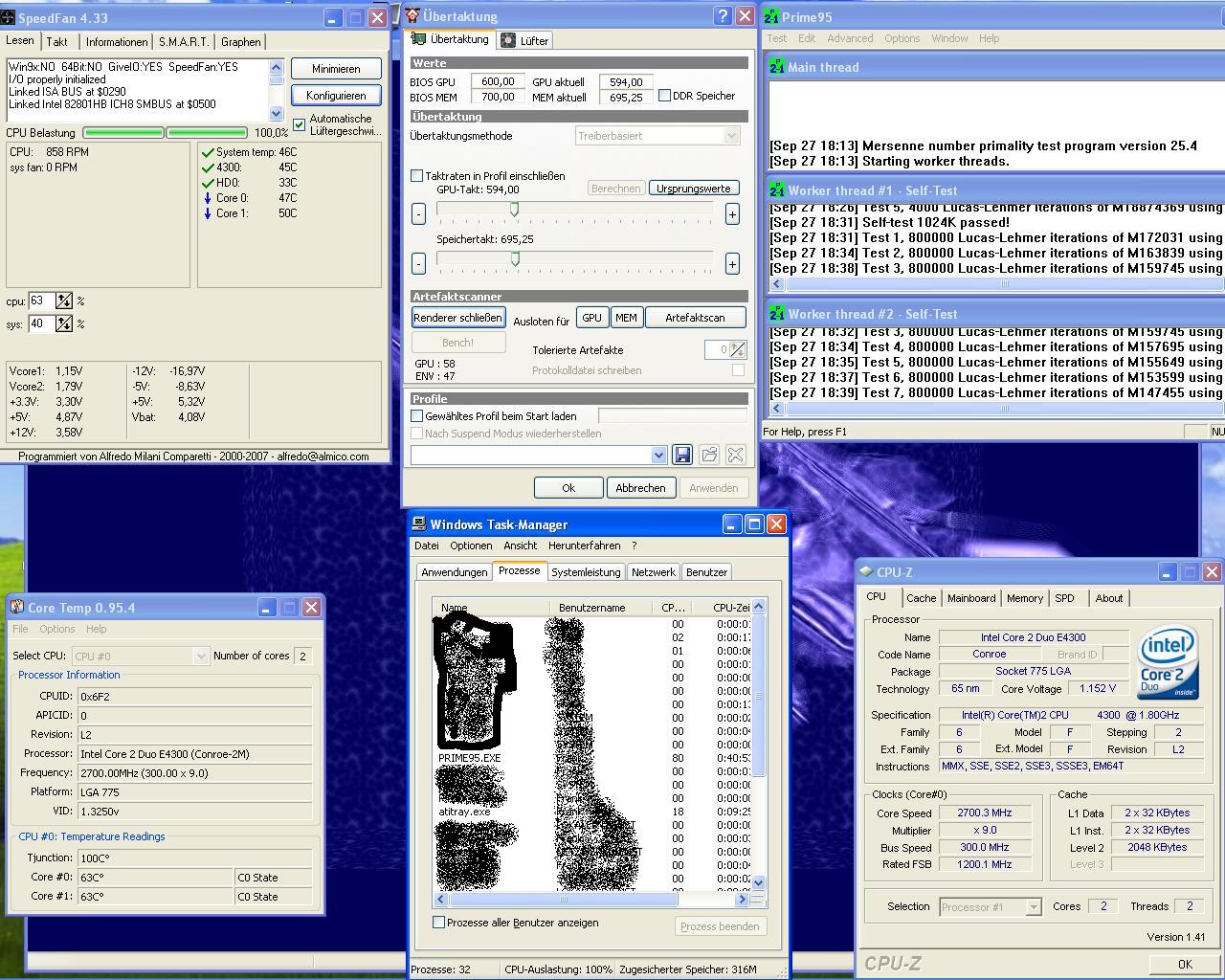Viewport: 1225px width, 980px height.
Task: Click the Minimieren button in SpeedFan
Action: (336, 69)
